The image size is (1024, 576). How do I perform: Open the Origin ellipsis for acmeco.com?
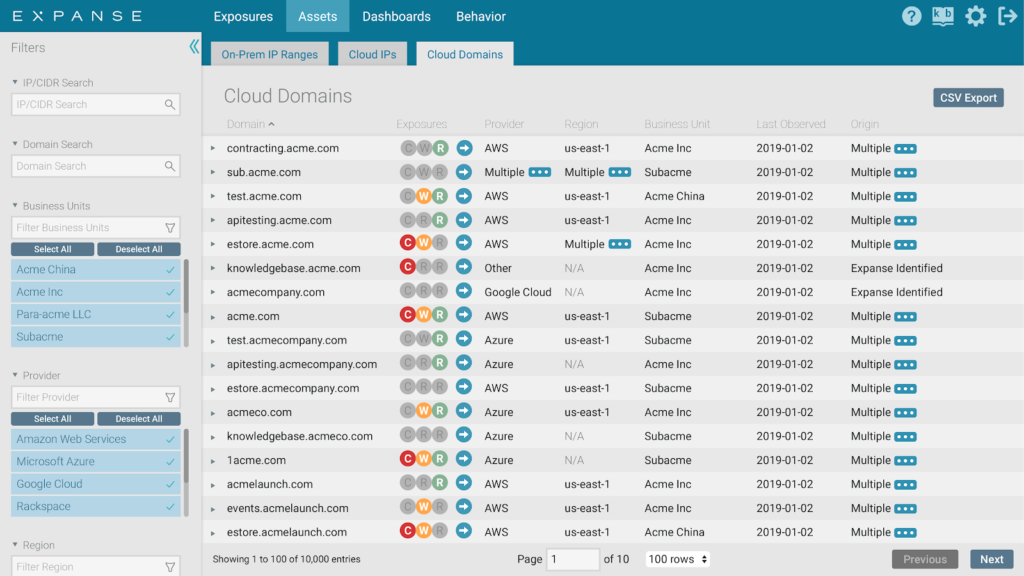pos(905,413)
